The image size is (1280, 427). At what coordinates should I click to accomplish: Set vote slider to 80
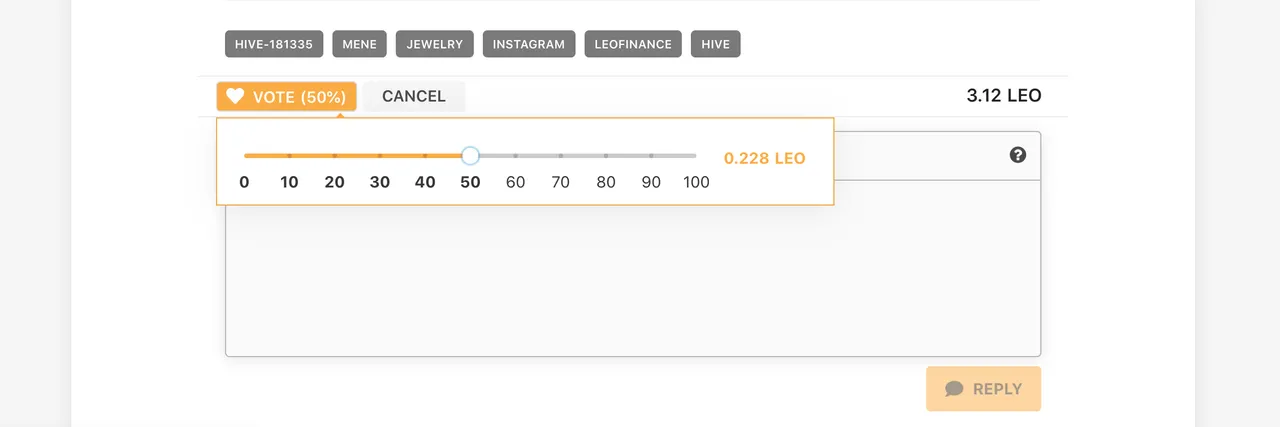point(606,156)
